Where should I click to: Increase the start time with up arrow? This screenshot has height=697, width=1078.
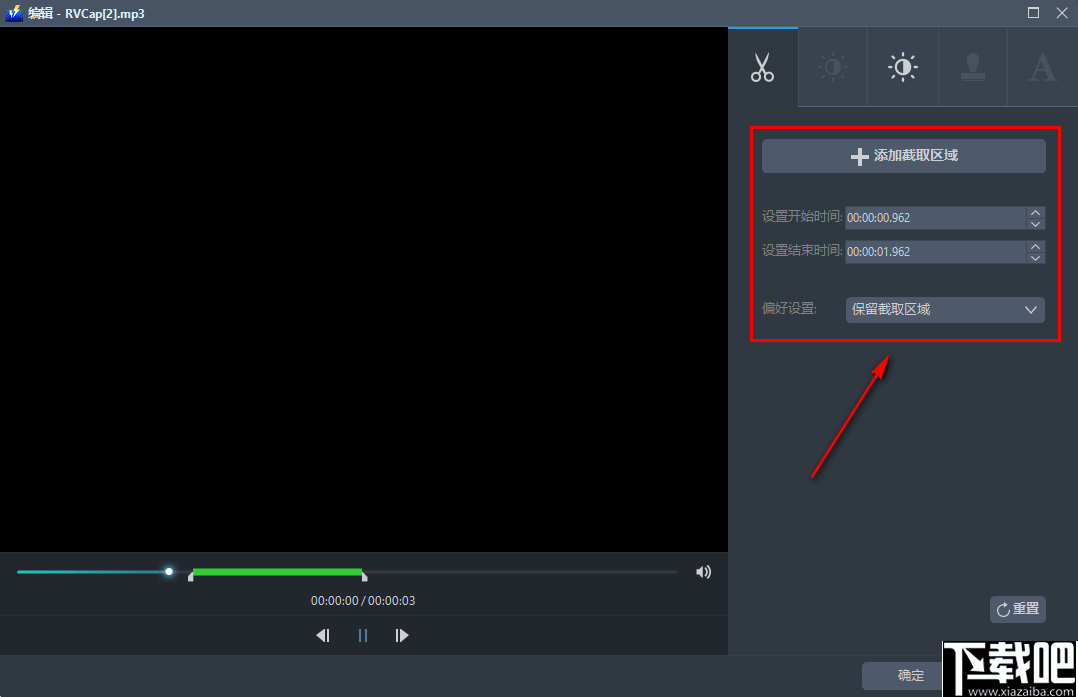1035,212
